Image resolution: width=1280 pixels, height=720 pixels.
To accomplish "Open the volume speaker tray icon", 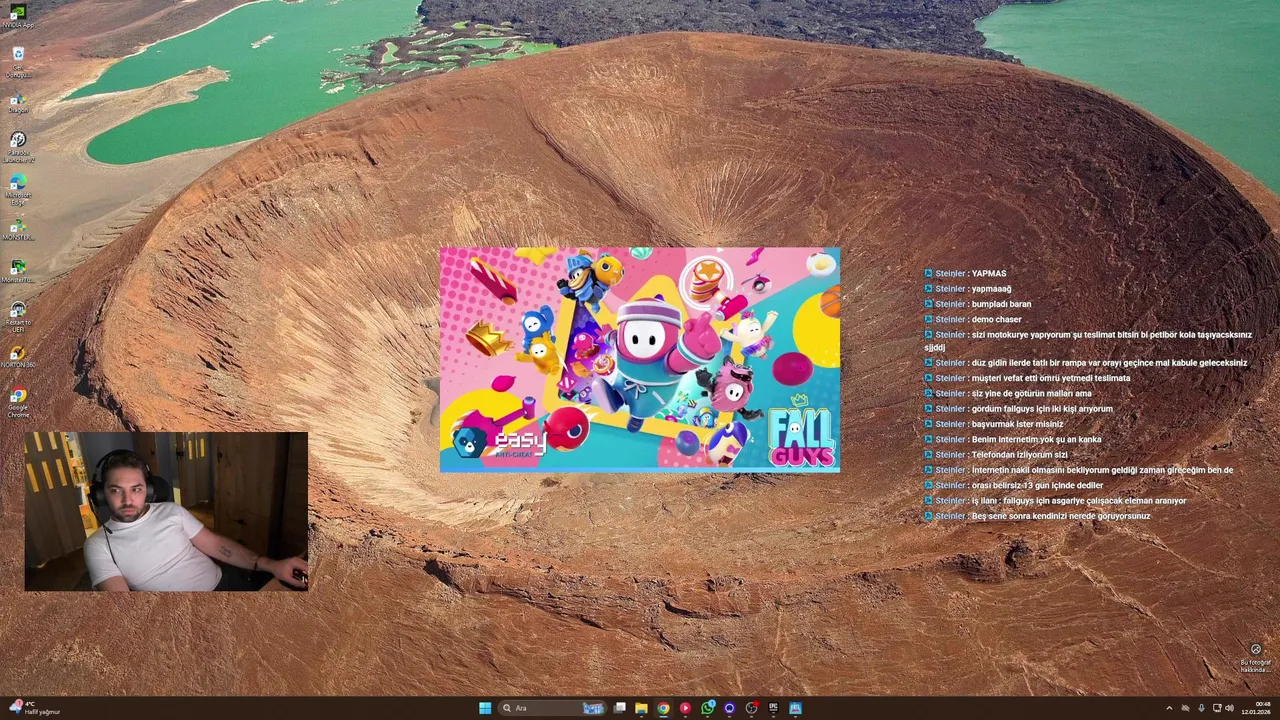I will (1229, 708).
